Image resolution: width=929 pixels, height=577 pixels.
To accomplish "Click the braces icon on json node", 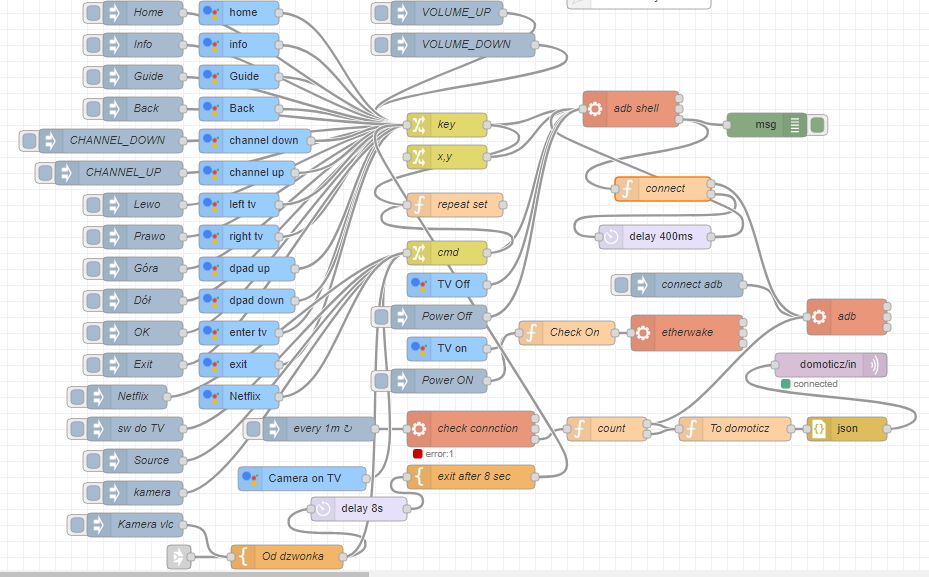I will [819, 429].
